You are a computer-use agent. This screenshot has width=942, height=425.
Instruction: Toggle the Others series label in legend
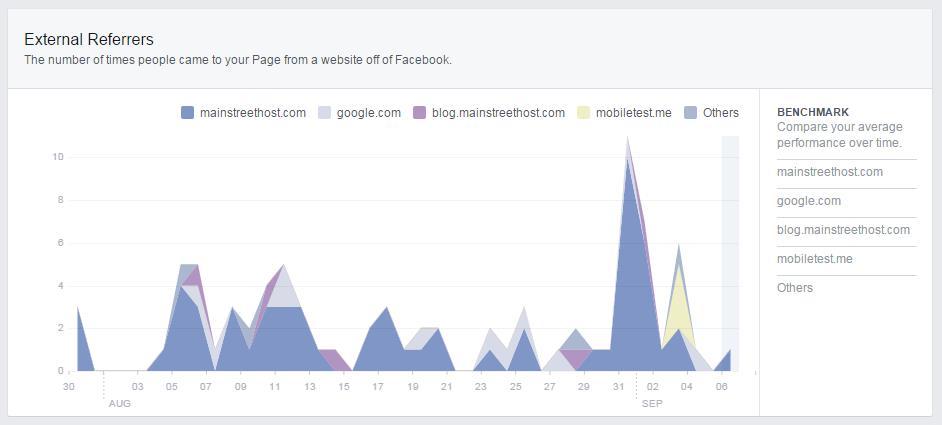[720, 113]
